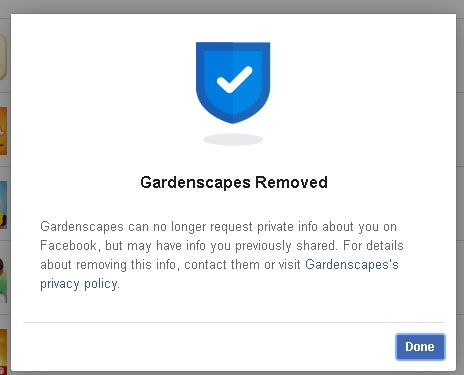The height and width of the screenshot is (375, 464).
Task: Click the dimmed background above the dialog
Action: coord(232,7)
